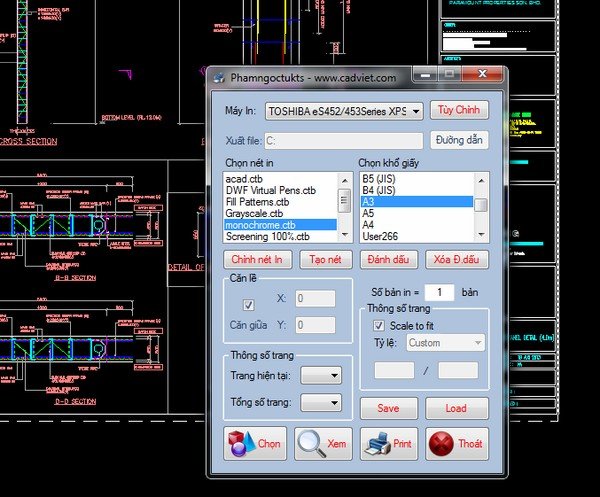The height and width of the screenshot is (497, 600).
Task: Select A4 paper size
Action: click(417, 225)
